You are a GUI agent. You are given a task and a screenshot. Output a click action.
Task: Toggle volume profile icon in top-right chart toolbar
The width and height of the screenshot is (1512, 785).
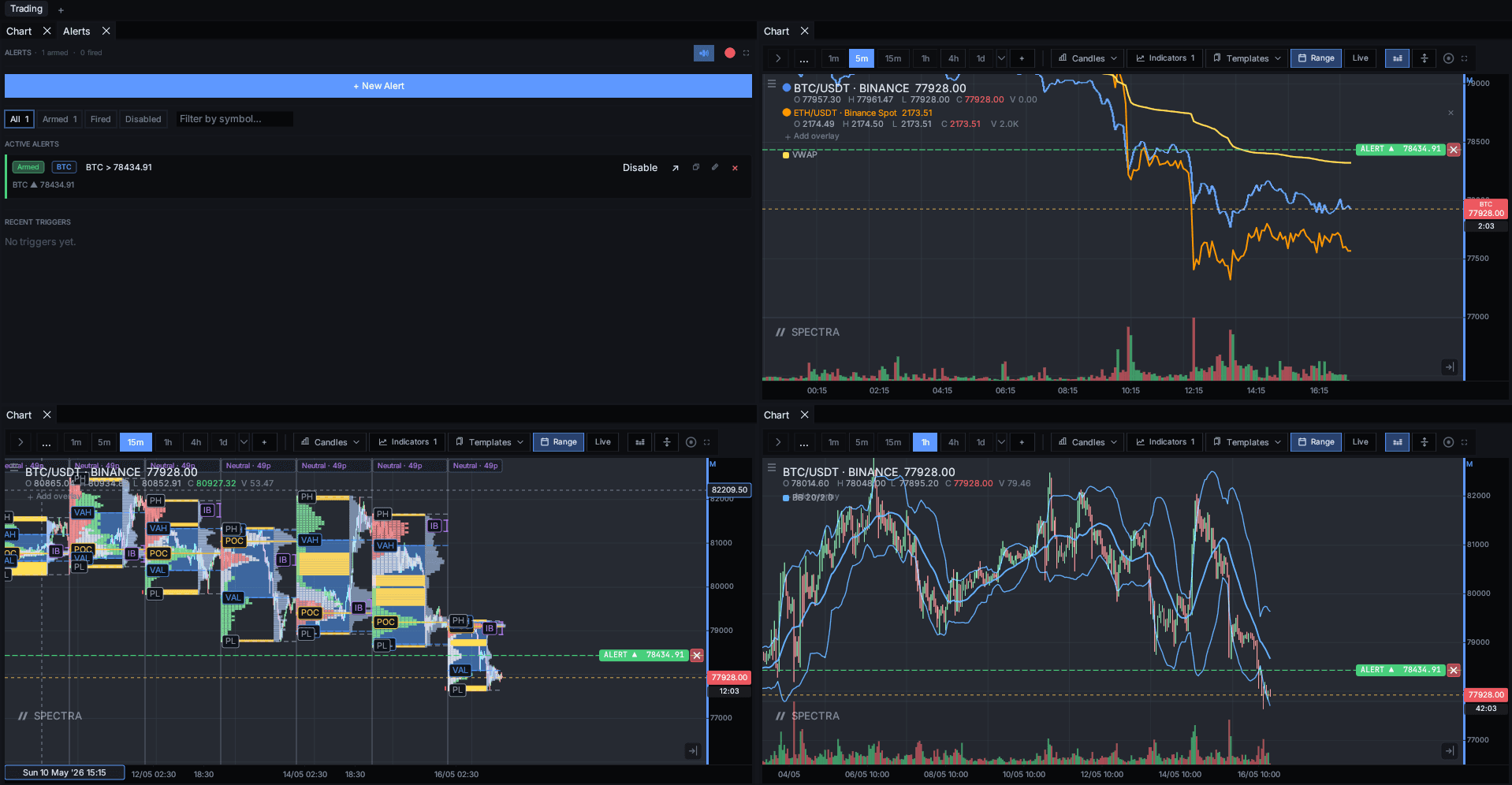coord(1398,58)
